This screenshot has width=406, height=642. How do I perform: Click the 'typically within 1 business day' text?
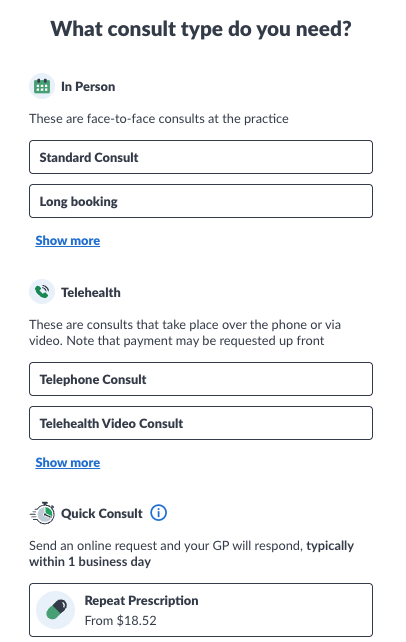[x=192, y=554]
